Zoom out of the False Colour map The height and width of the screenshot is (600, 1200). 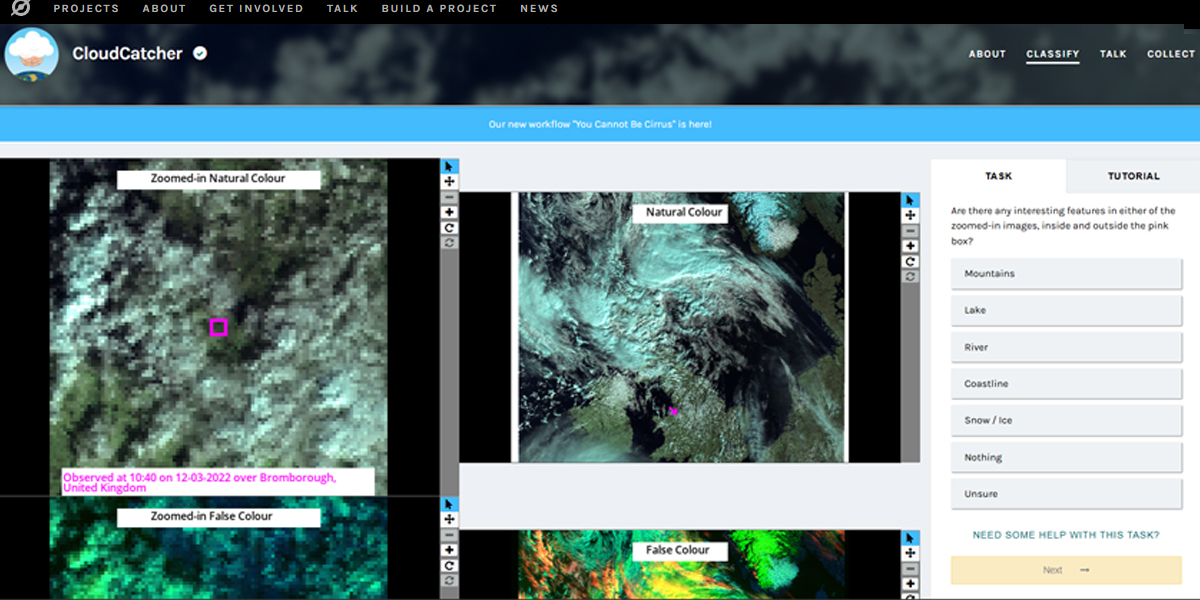(x=910, y=569)
